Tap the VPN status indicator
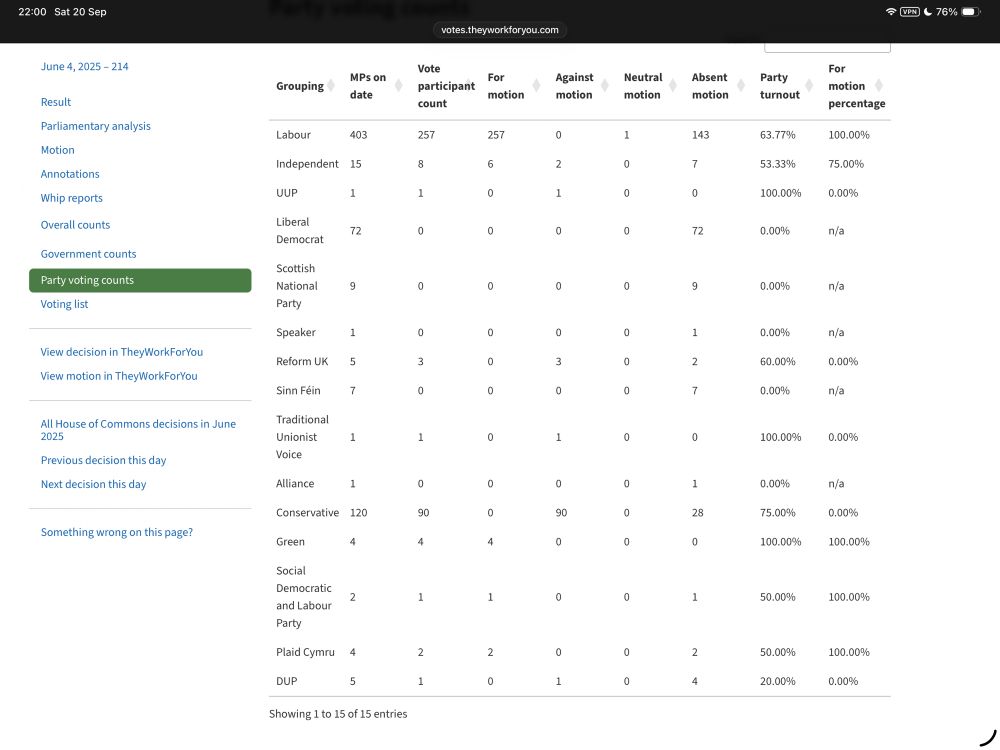 pos(909,11)
